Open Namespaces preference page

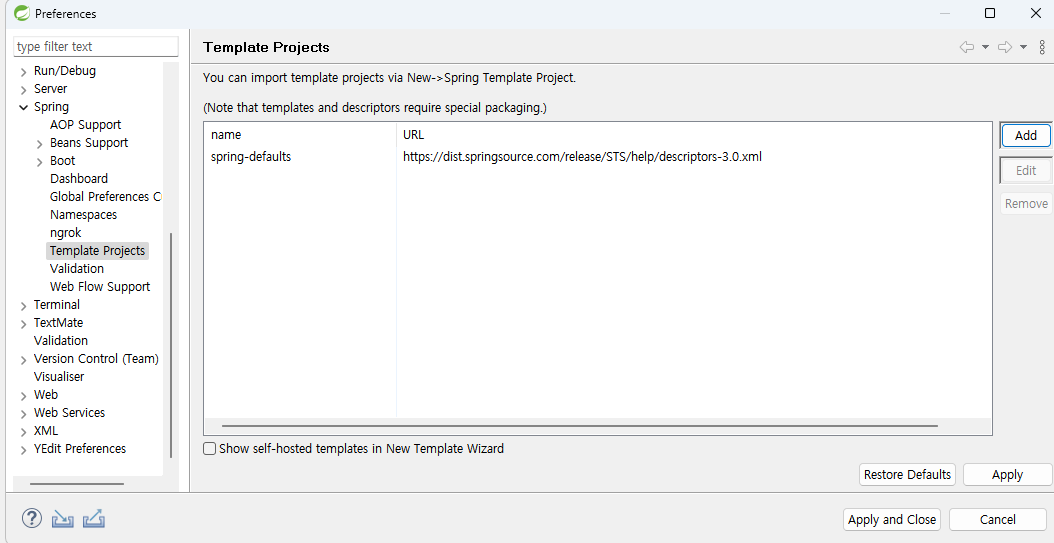[83, 214]
